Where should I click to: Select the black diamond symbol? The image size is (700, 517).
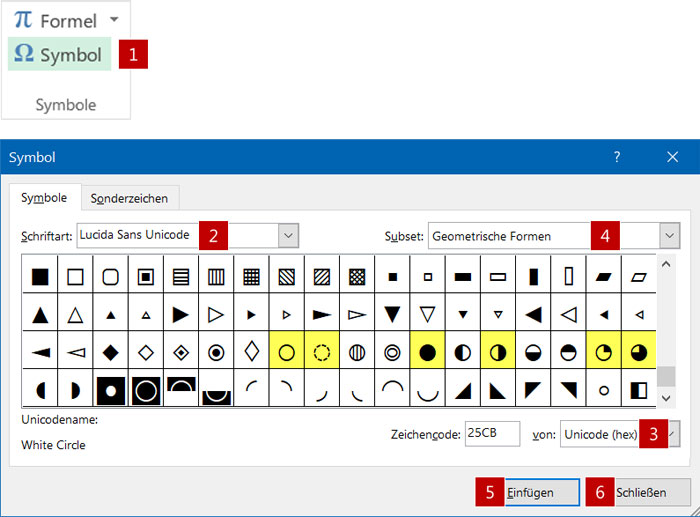(110, 353)
